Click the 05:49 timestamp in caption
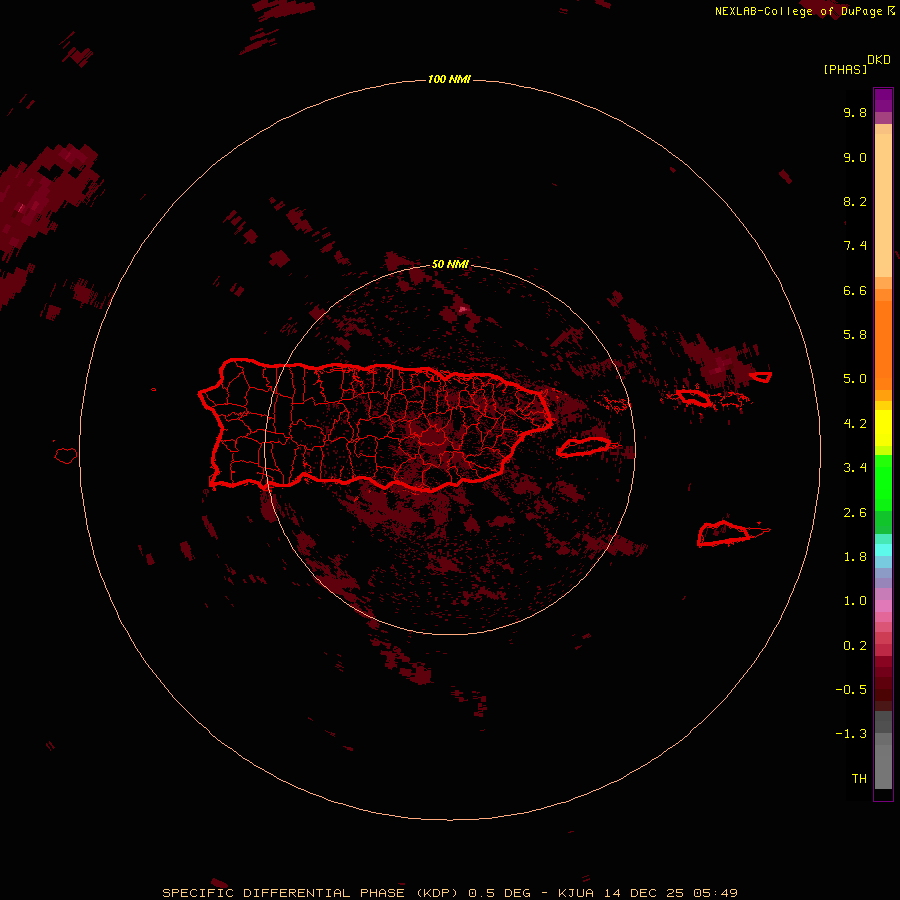This screenshot has height=900, width=900. pyautogui.click(x=715, y=893)
